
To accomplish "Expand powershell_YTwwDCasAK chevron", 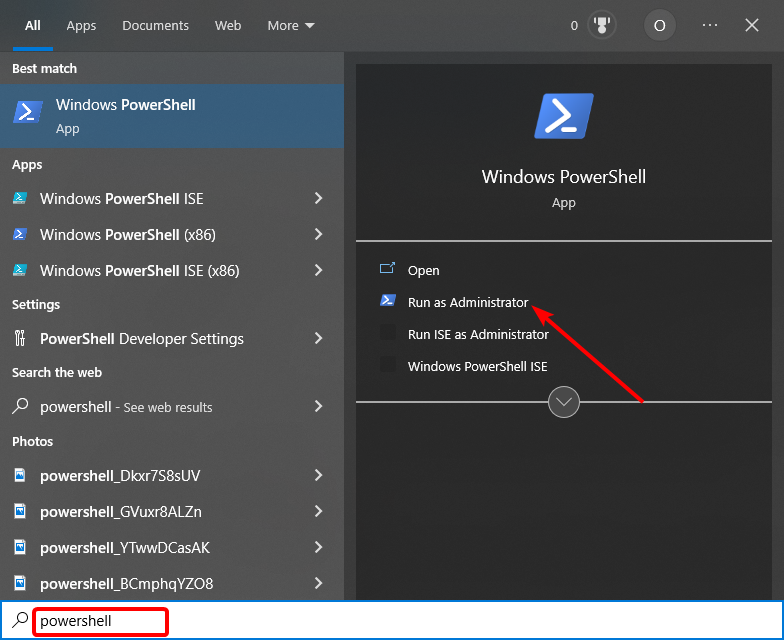I will pos(318,548).
